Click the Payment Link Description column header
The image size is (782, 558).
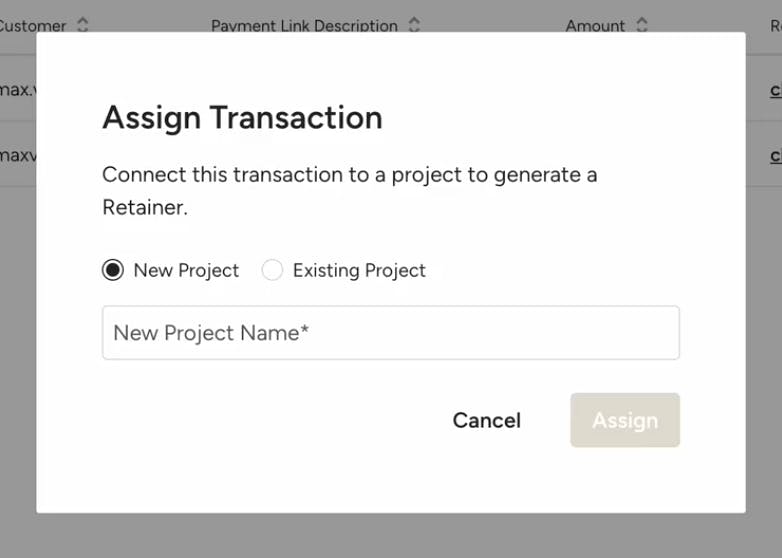point(304,25)
